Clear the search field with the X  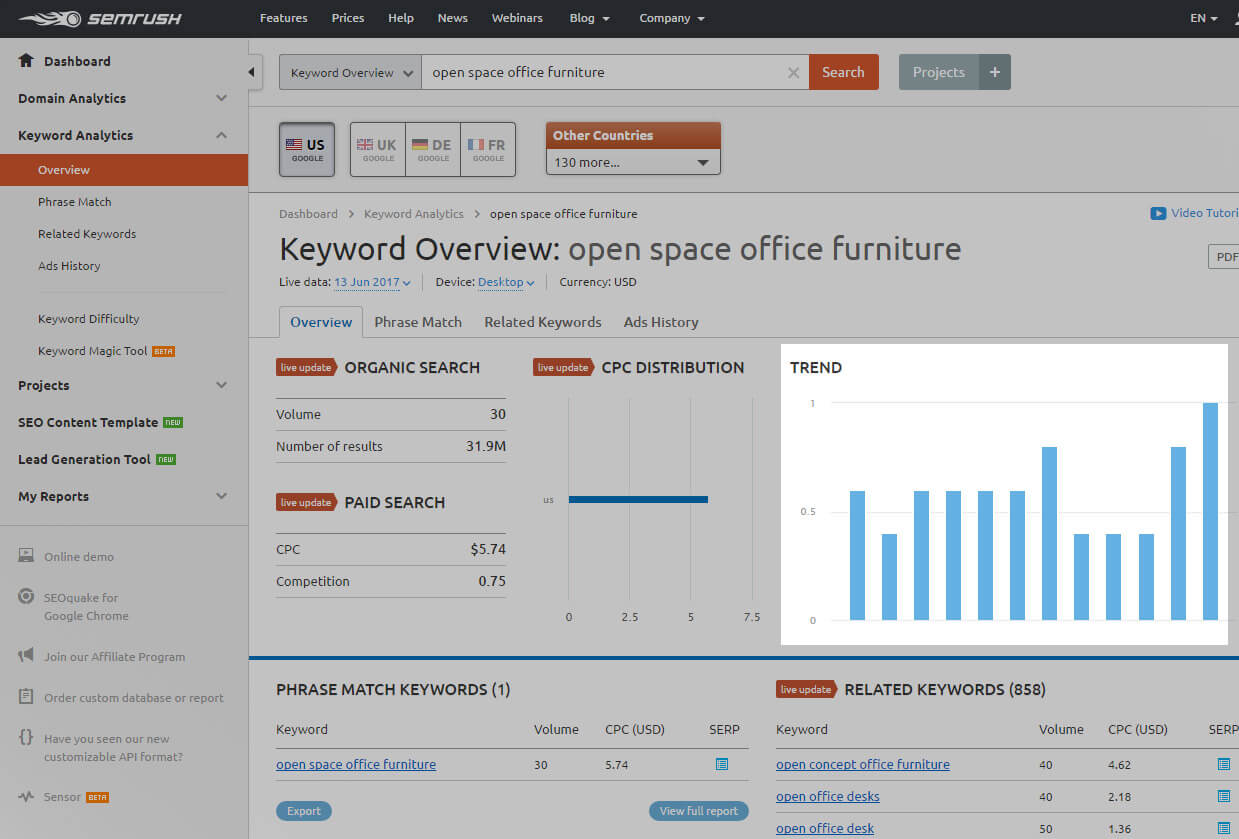793,72
